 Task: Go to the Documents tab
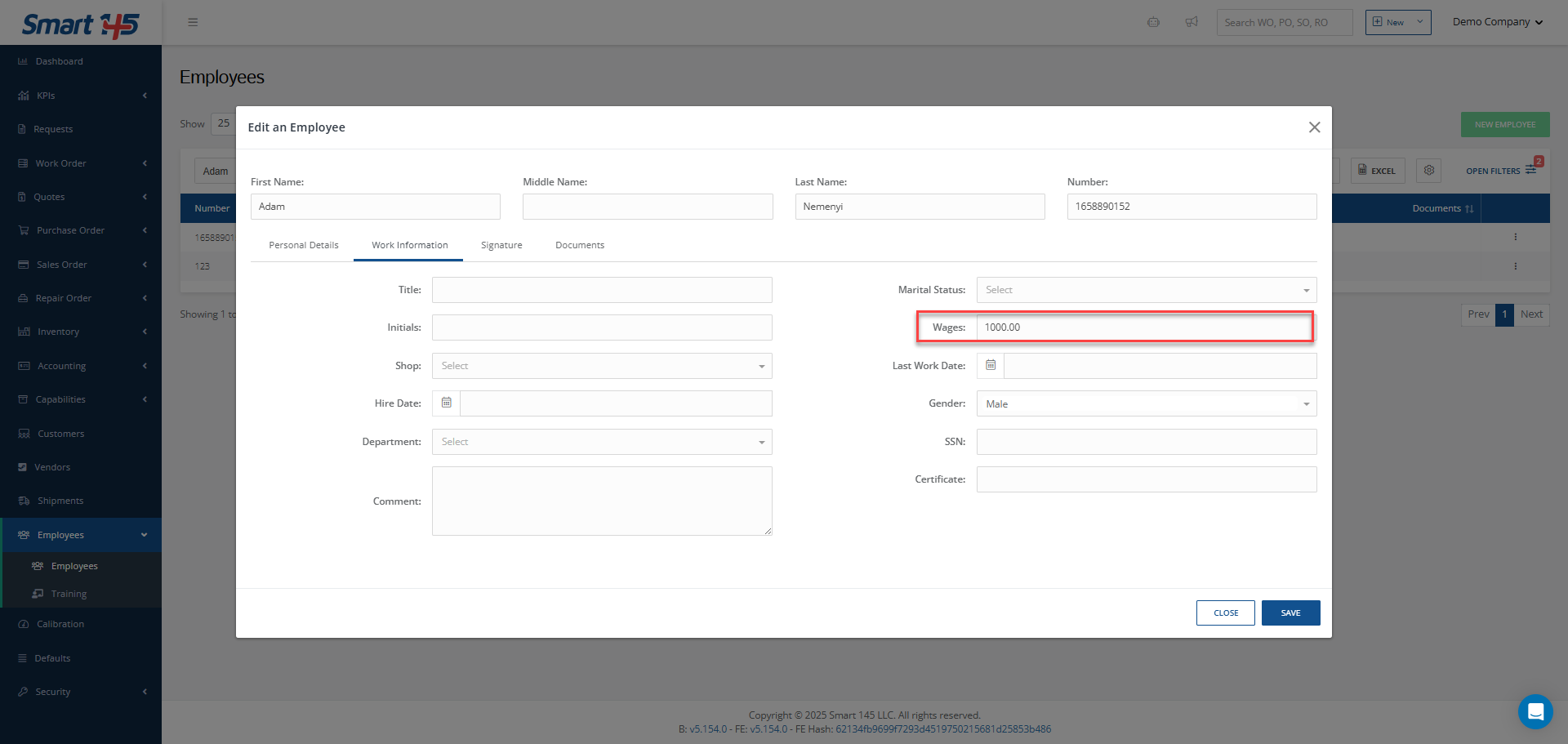580,245
